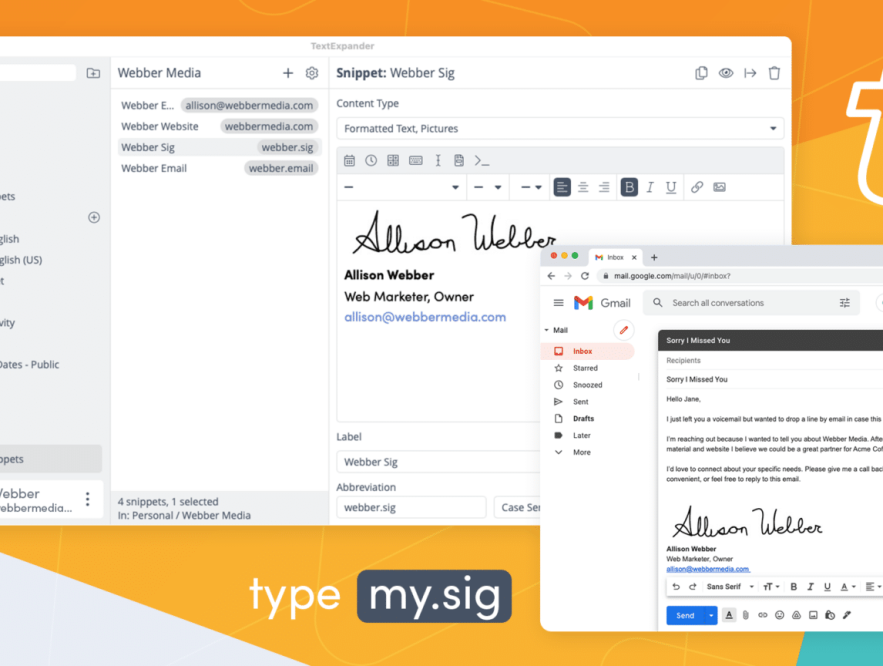
Task: Open the send options arrow beside Send
Action: click(x=711, y=615)
